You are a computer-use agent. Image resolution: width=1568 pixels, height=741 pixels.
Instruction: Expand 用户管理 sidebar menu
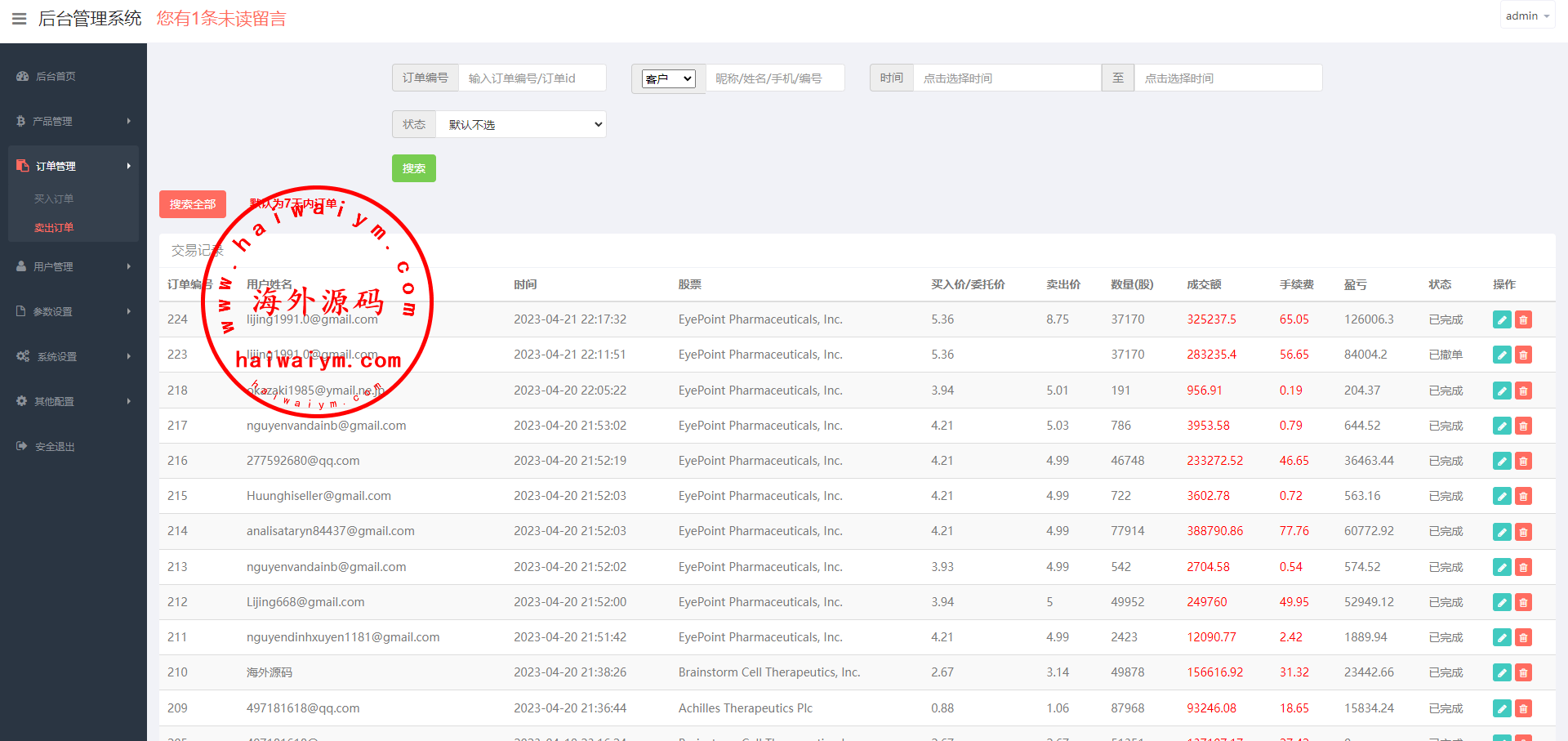tap(73, 266)
